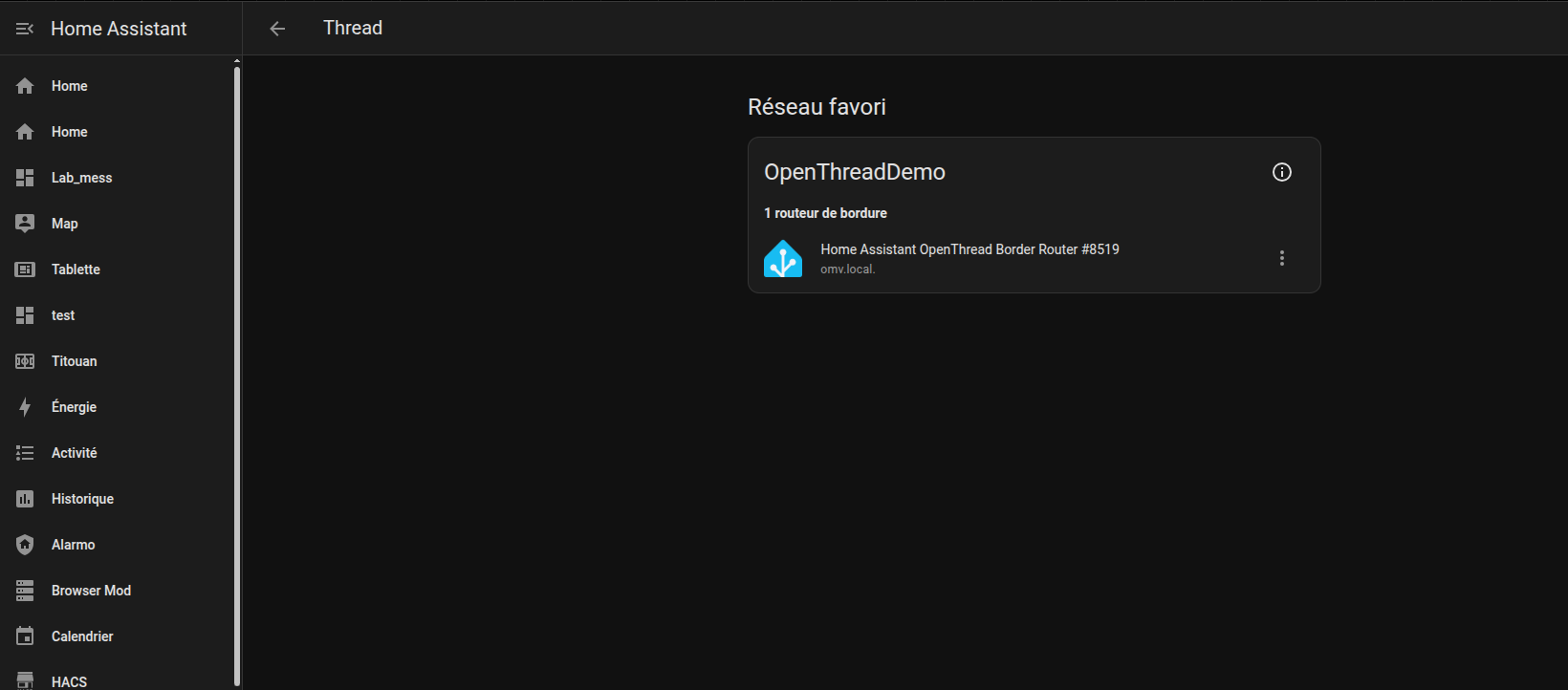Open the Lab_mess dashboard

(x=81, y=178)
